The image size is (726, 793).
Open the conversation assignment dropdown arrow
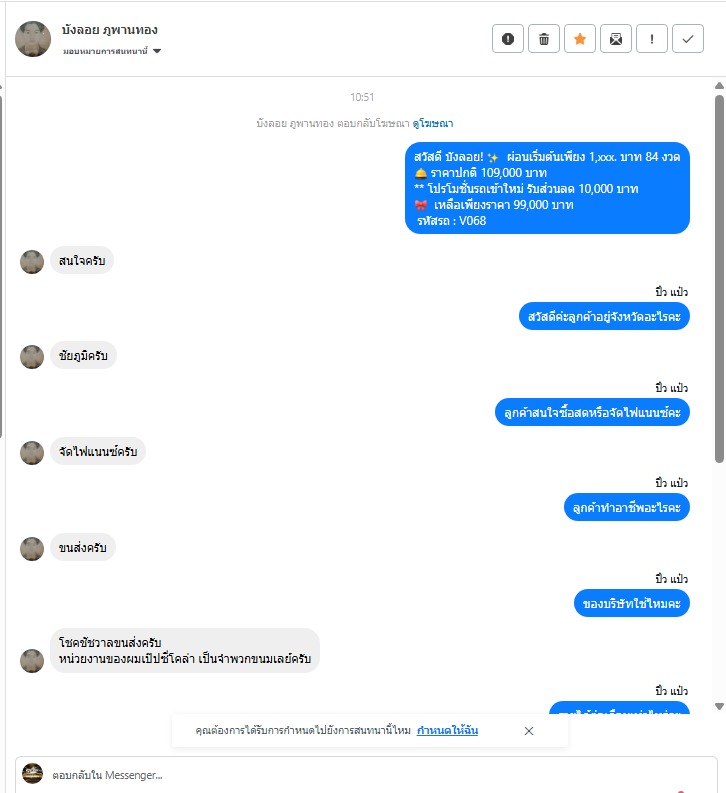click(157, 51)
